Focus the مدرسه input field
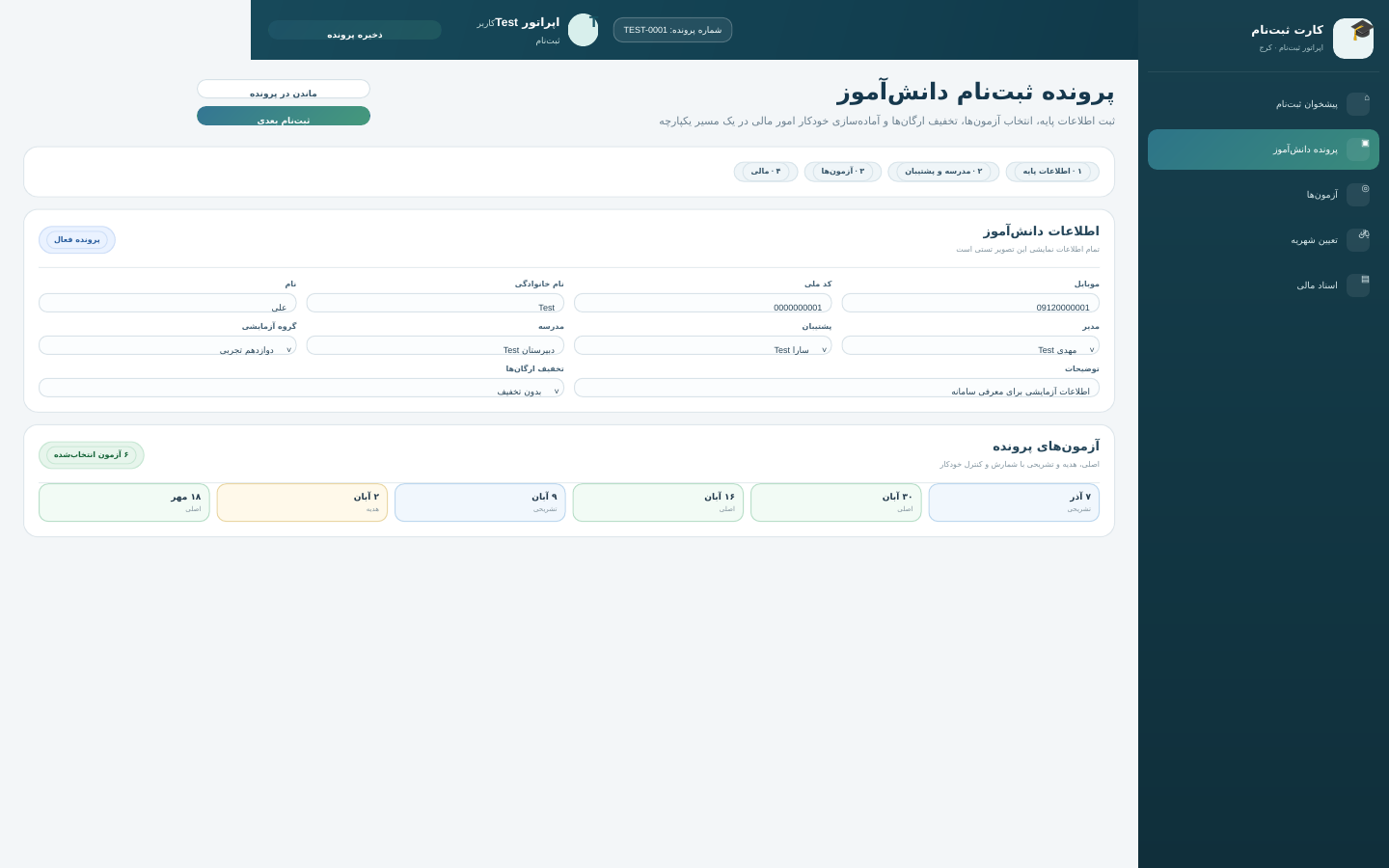 tap(435, 345)
